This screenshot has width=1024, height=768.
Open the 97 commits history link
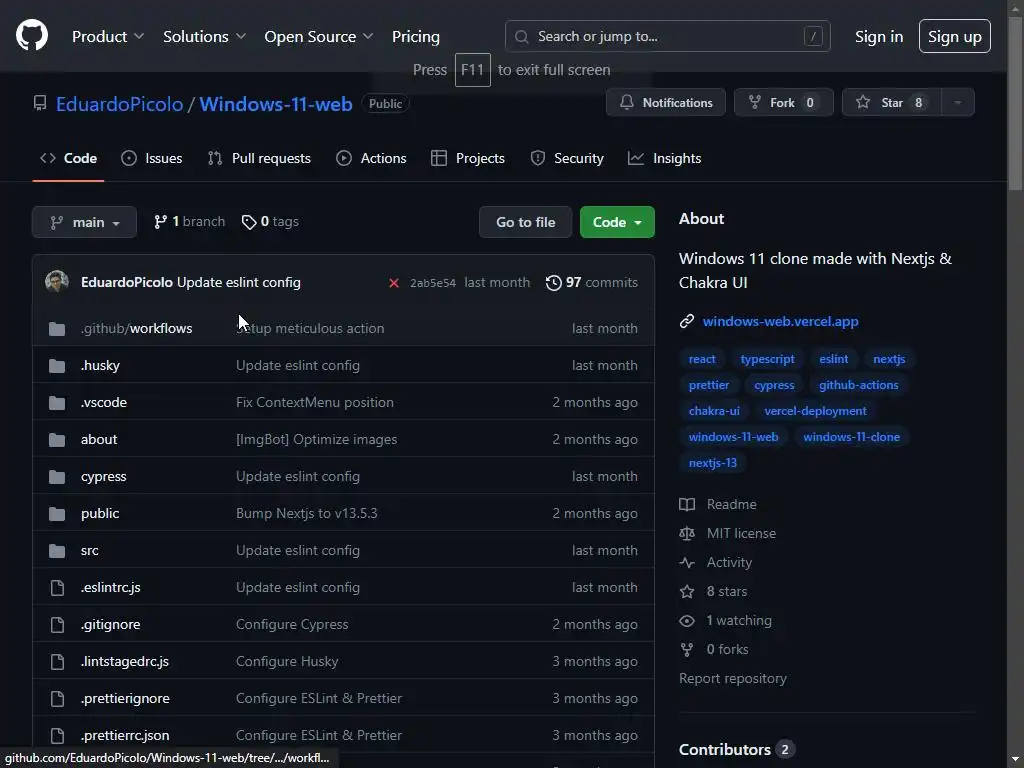tap(592, 283)
